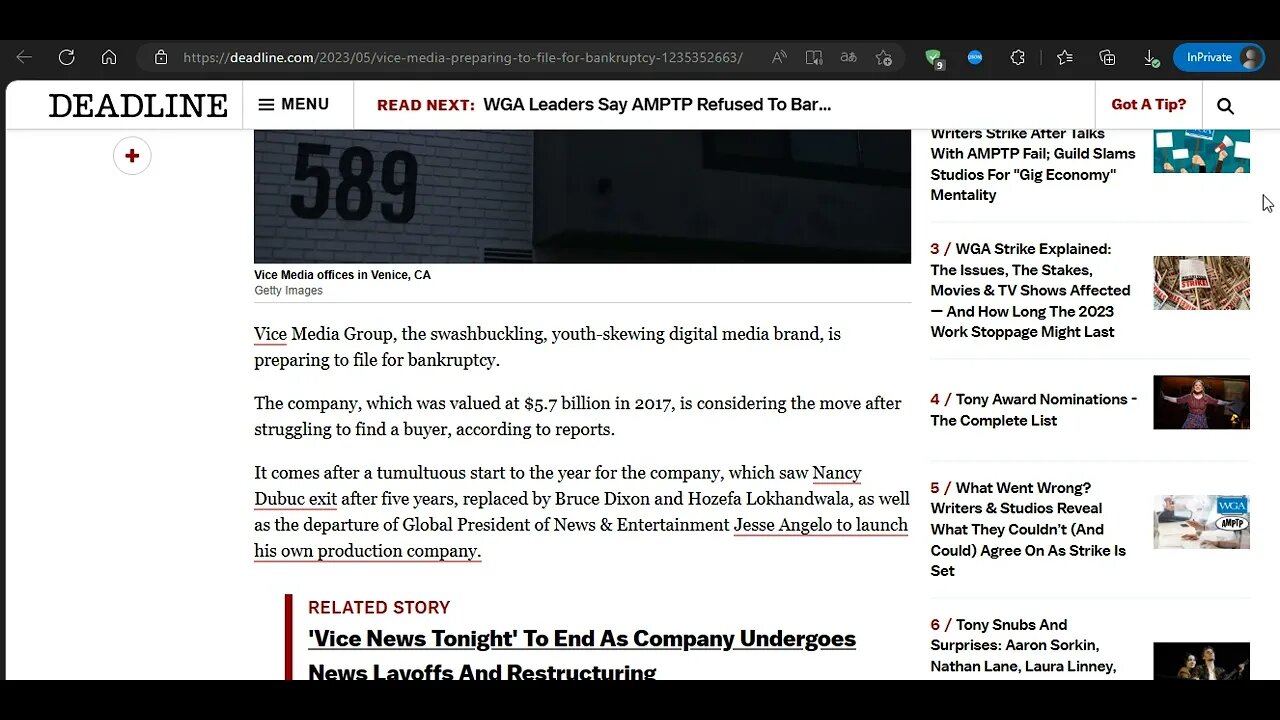Go to browser home page icon
Image resolution: width=1280 pixels, height=720 pixels.
[109, 57]
